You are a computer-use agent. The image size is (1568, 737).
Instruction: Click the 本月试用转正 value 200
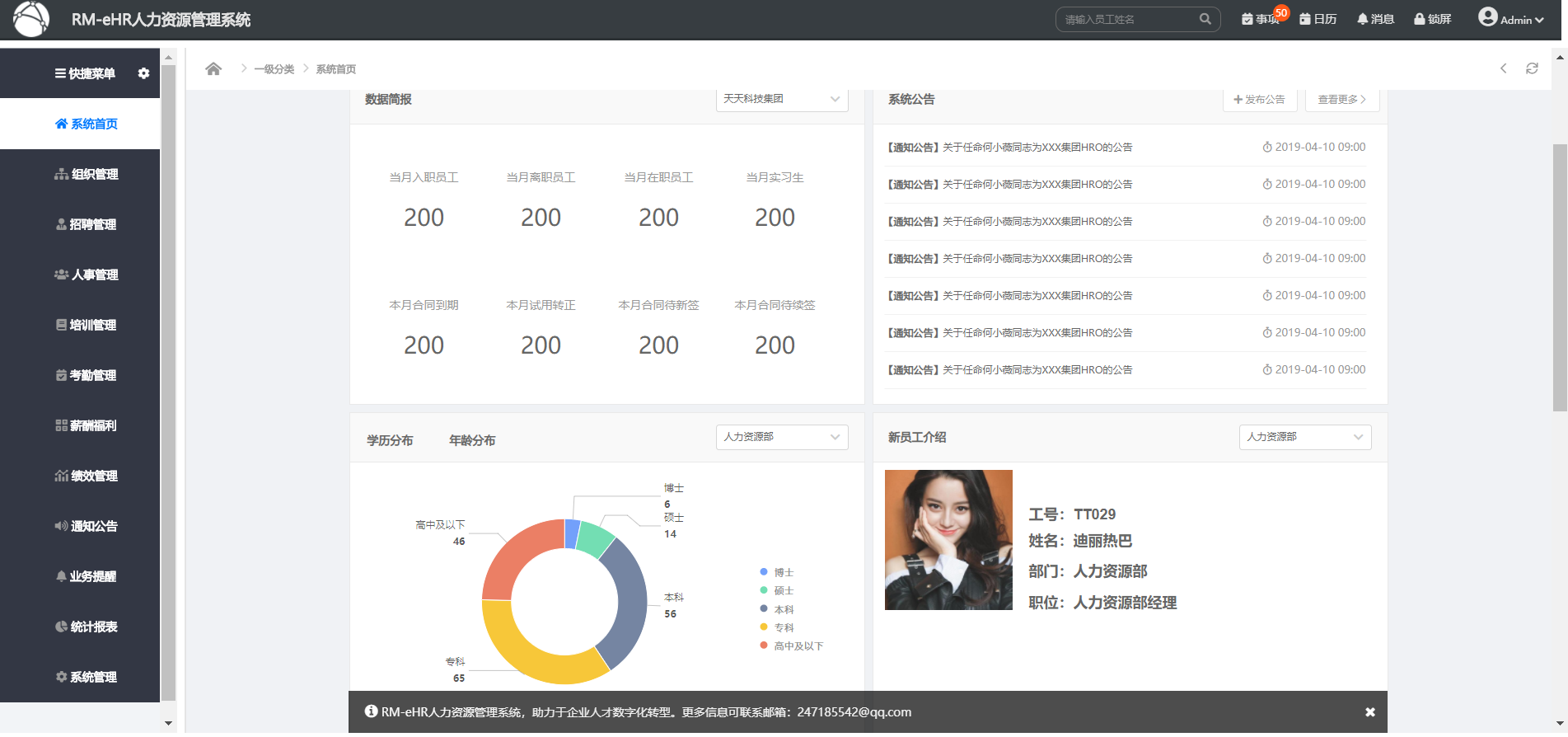(x=541, y=345)
